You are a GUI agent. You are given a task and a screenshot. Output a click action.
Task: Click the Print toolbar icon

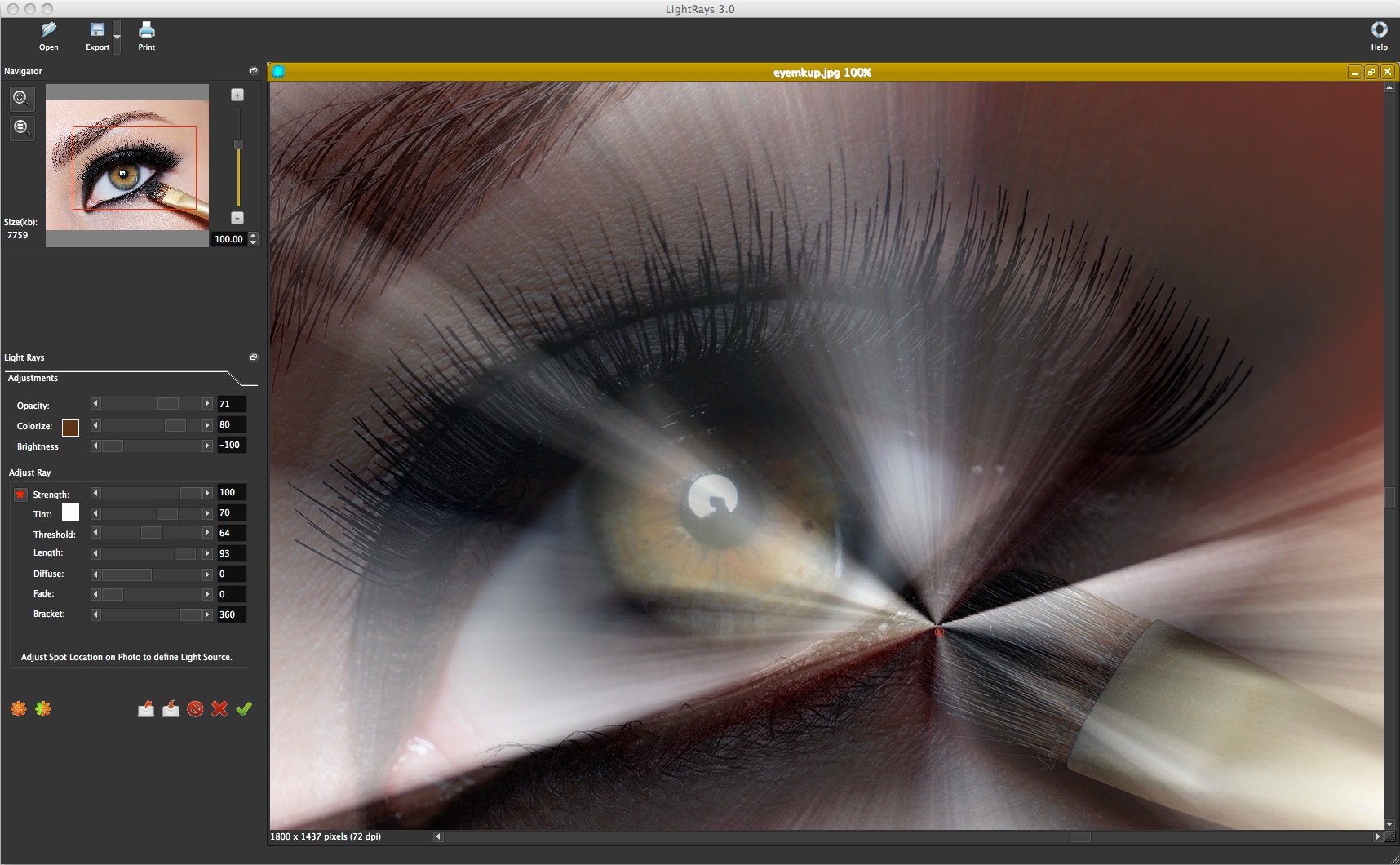(x=146, y=36)
